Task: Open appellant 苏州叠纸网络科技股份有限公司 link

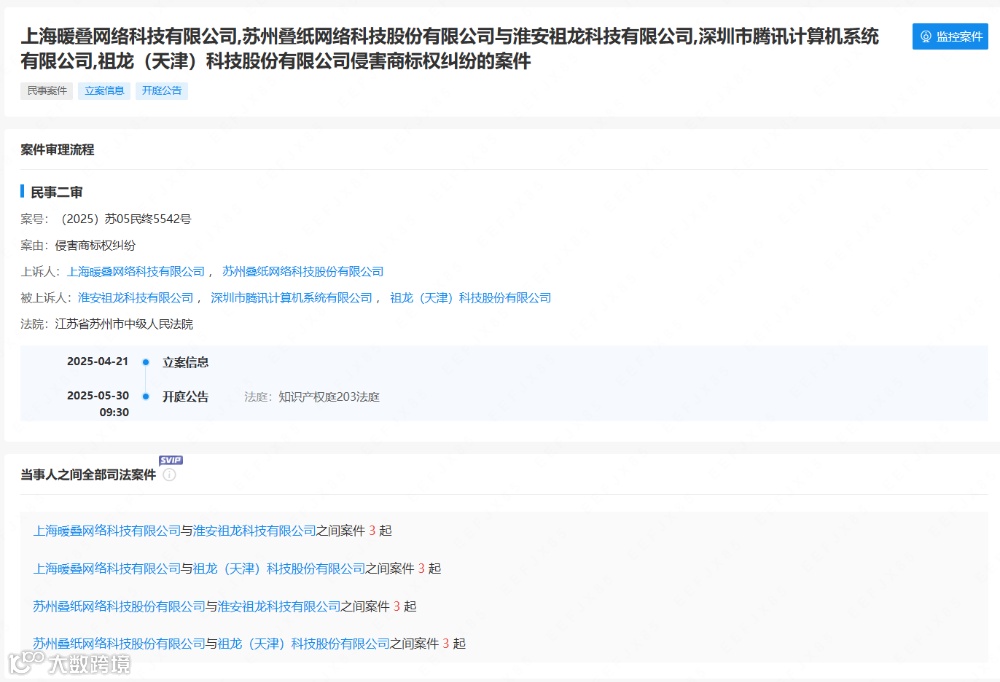Action: click(x=303, y=272)
